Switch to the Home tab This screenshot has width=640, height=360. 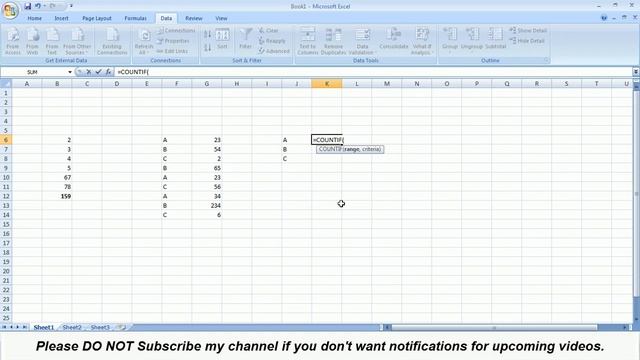click(x=34, y=18)
